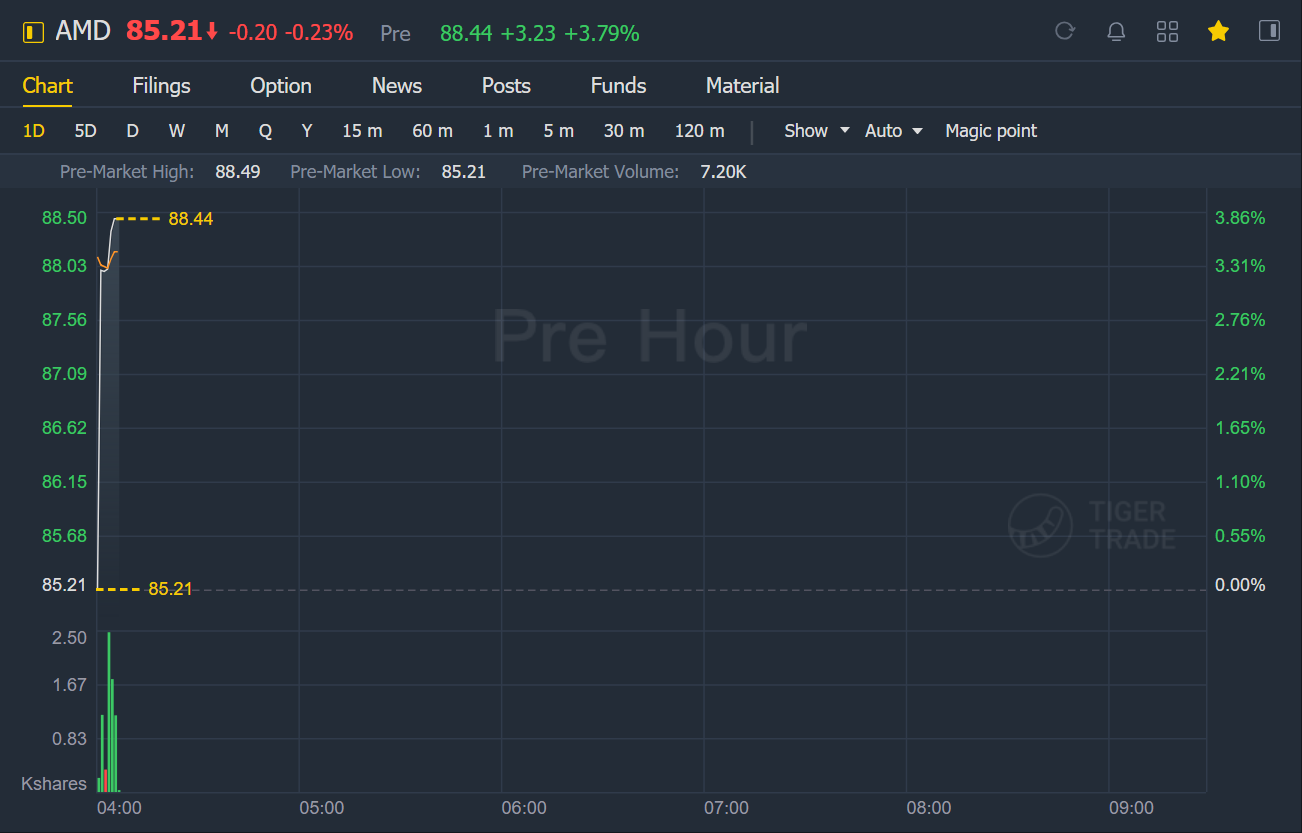Click the pre-market price 88.44 in header
1302x833 pixels.
pos(466,34)
